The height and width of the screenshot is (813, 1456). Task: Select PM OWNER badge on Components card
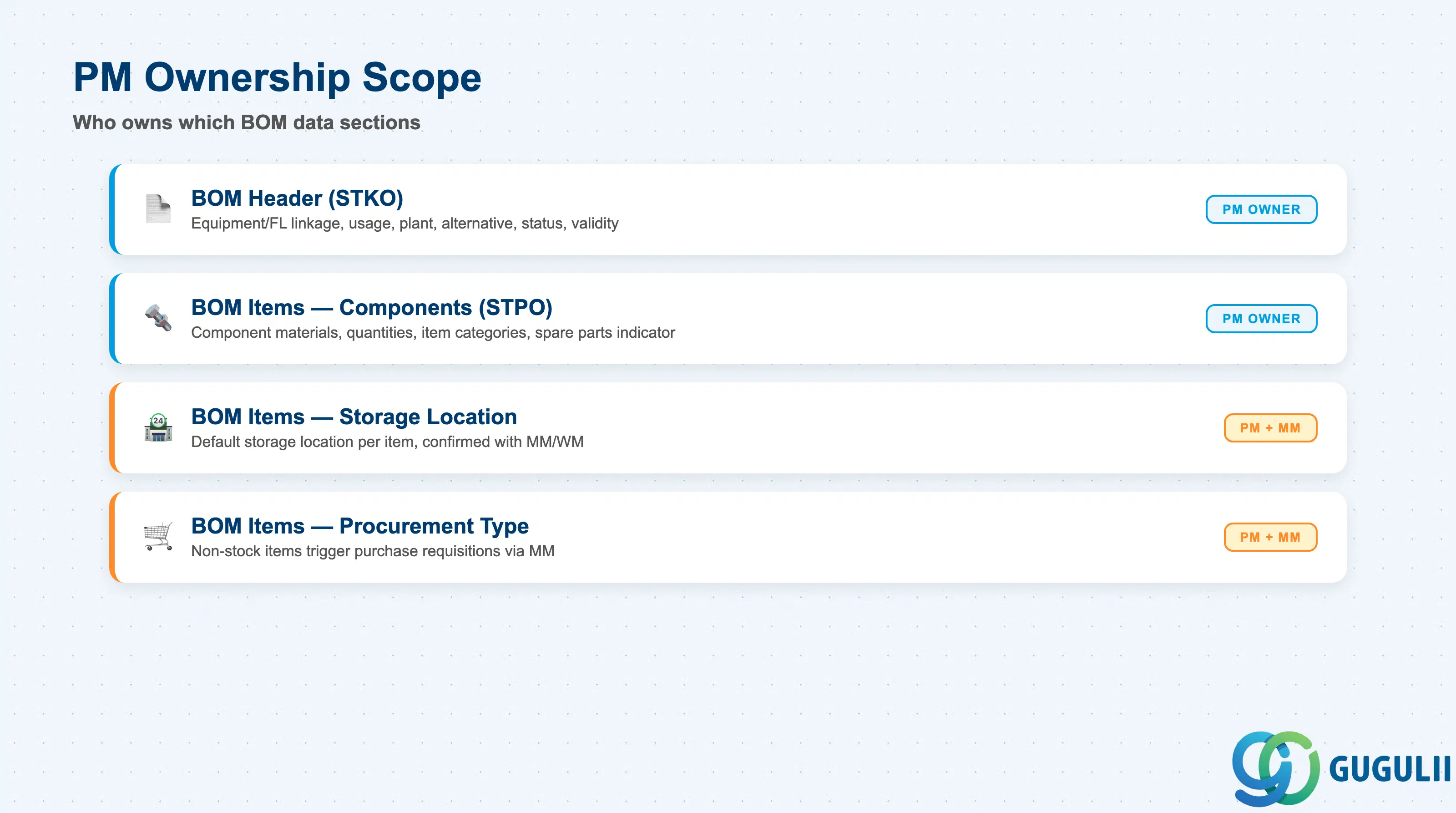[1261, 318]
